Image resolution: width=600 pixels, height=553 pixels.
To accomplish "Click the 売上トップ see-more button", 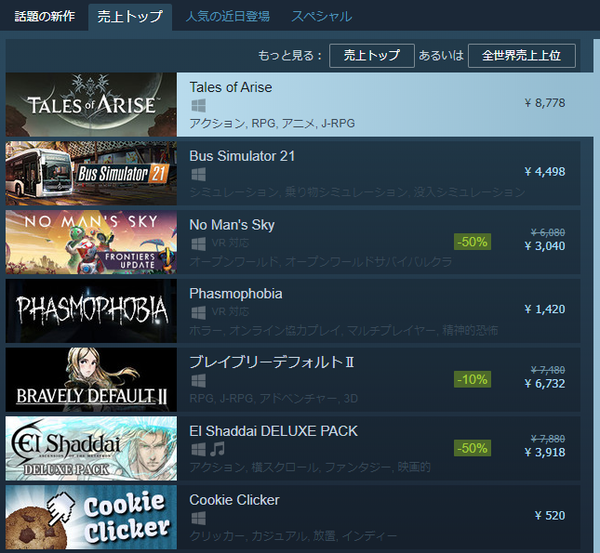I will click(x=372, y=56).
